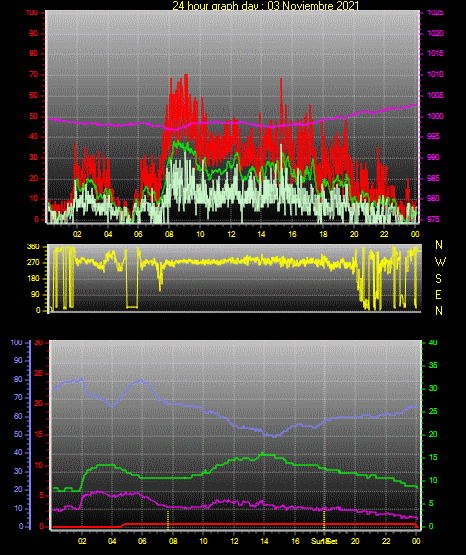The height and width of the screenshot is (555, 466).
Task: Click the 180 degree label on direction chart
Action: [33, 279]
